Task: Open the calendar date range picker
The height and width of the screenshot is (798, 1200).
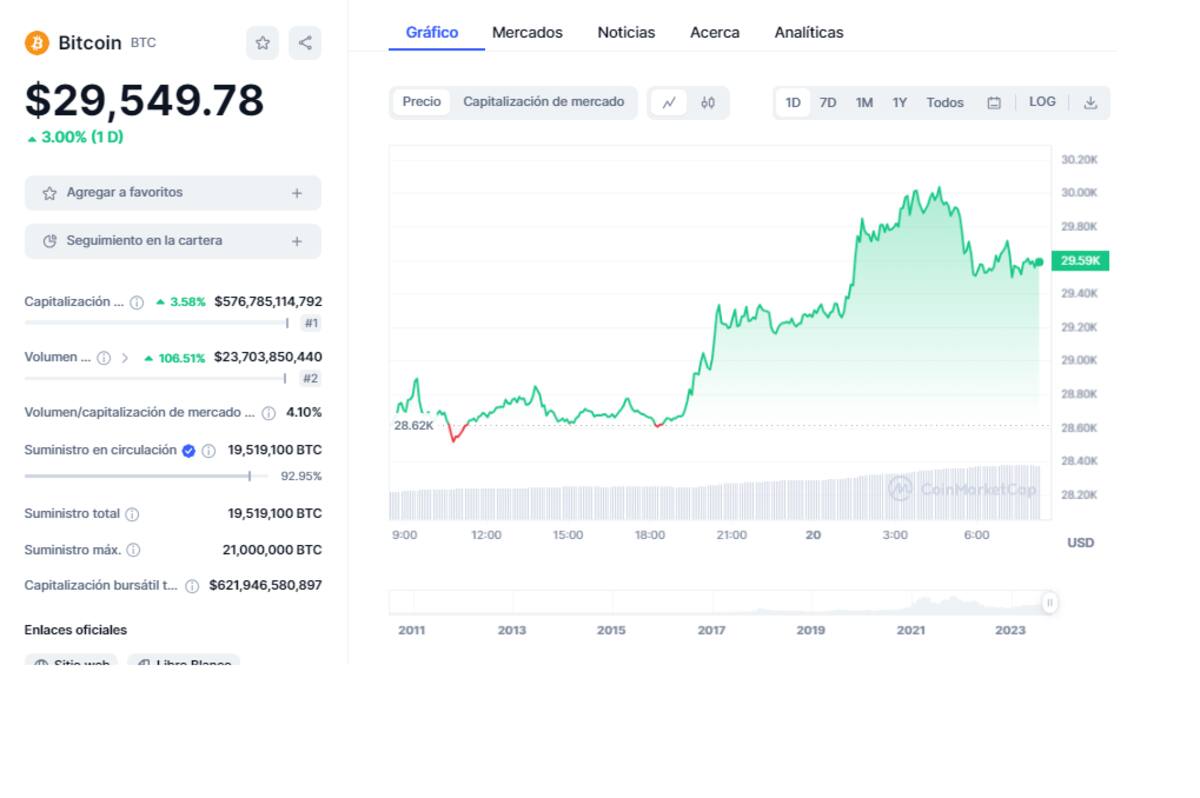Action: (994, 102)
